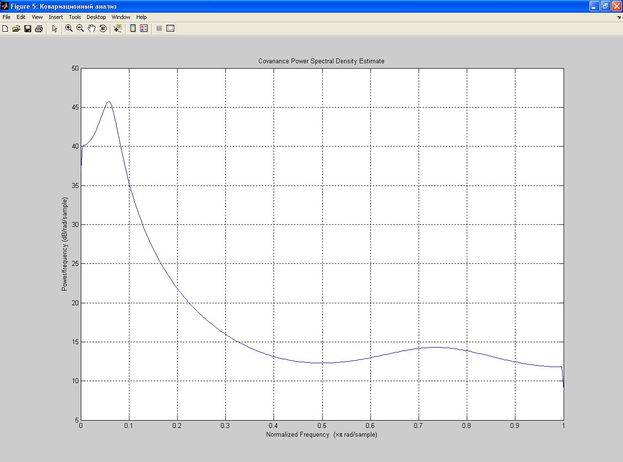Screen dimensions: 623x462
Task: Click the plot title 'Covariance Power Spectral Density Estimate'
Action: 321,62
